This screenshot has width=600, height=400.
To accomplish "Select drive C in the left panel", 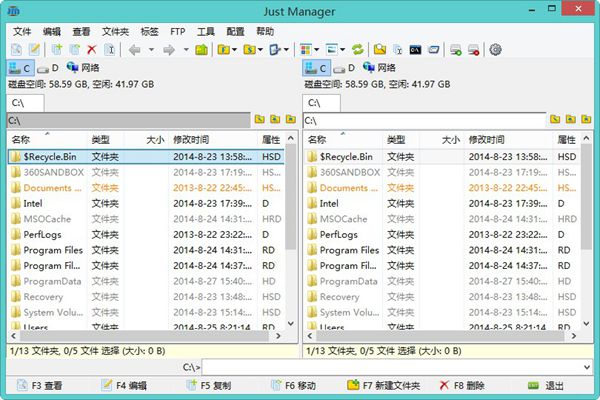I will pyautogui.click(x=20, y=68).
